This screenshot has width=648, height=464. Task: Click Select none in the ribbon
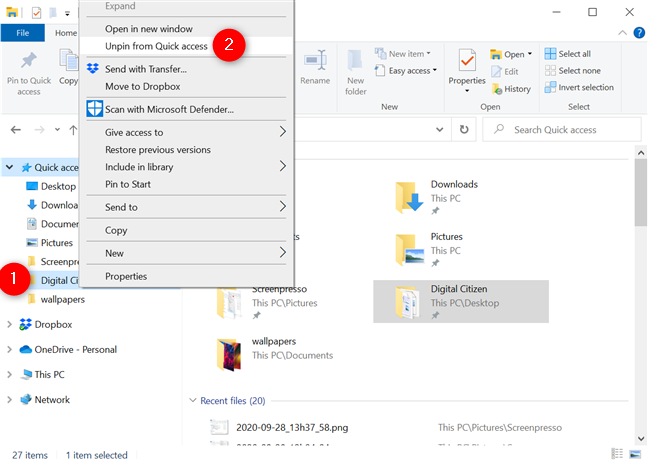[x=573, y=71]
